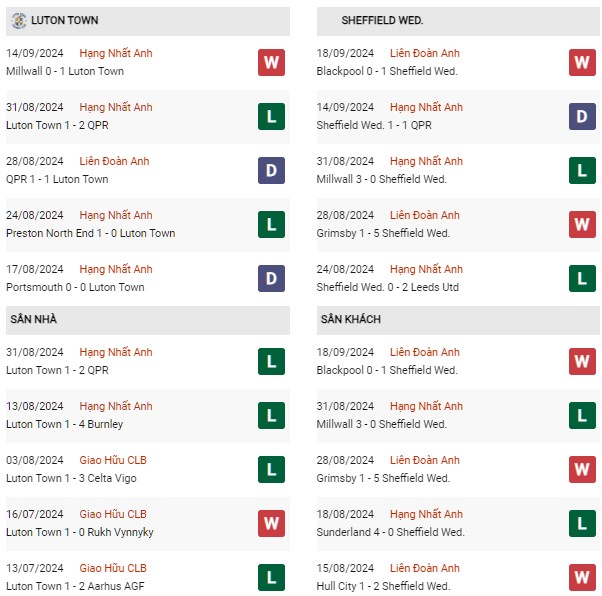Open the Sheffield Wed. 0-2 Leeds Utd match
The image size is (602, 596).
click(x=387, y=287)
